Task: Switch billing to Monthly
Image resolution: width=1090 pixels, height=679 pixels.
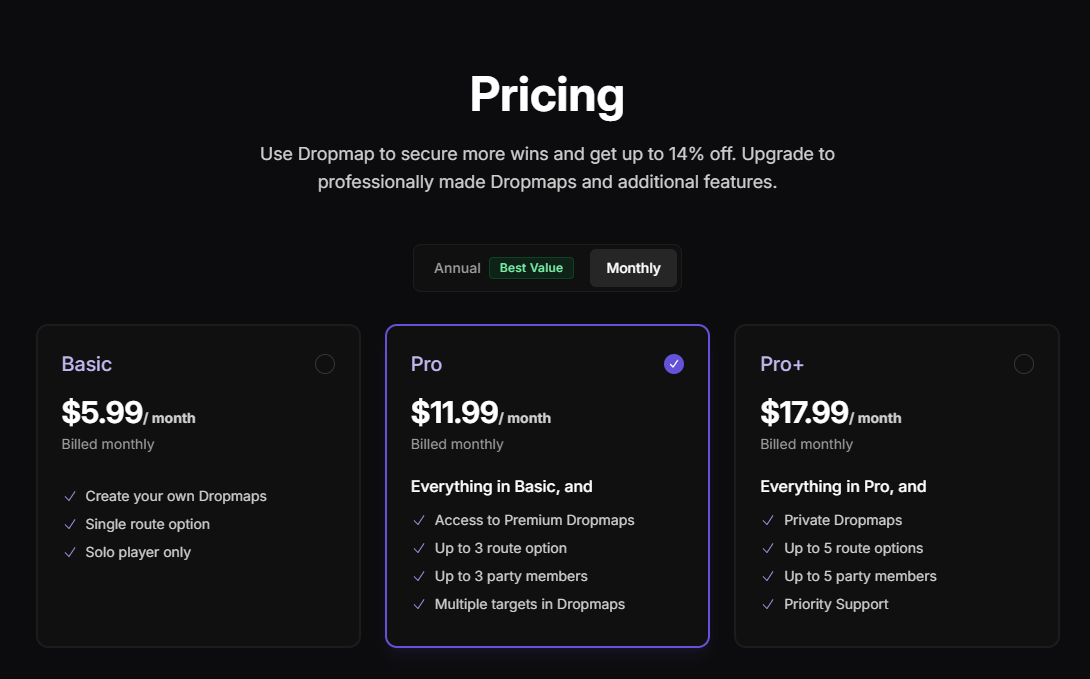Action: [632, 268]
